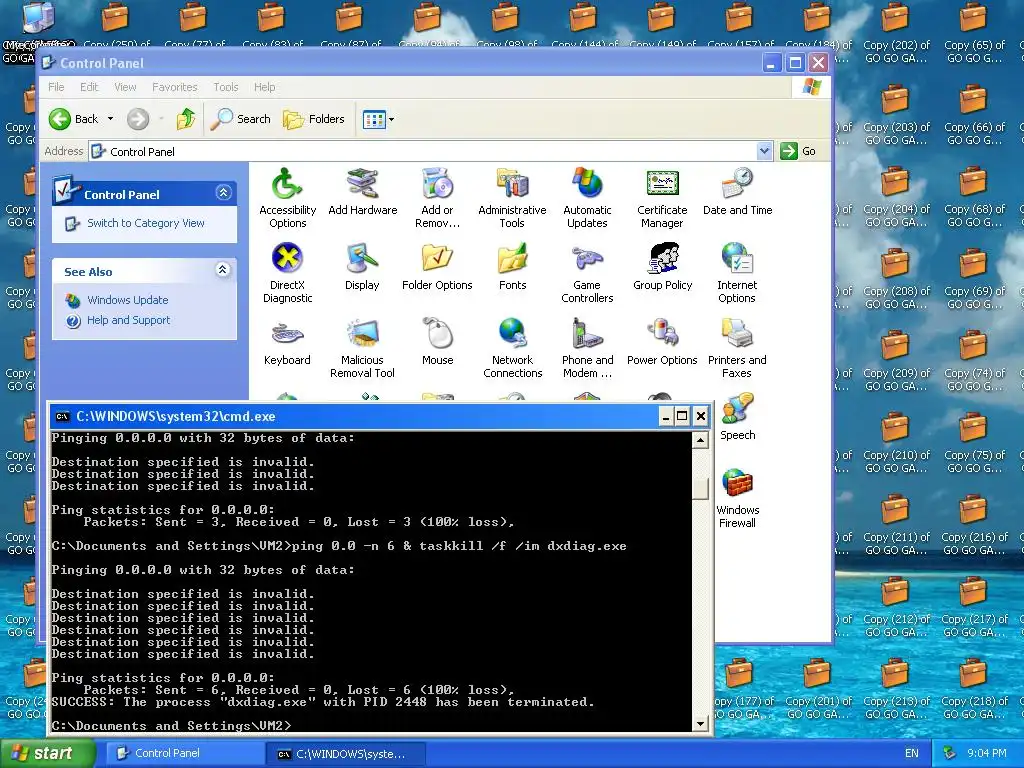Collapse the See Also section
The image size is (1024, 768).
223,270
